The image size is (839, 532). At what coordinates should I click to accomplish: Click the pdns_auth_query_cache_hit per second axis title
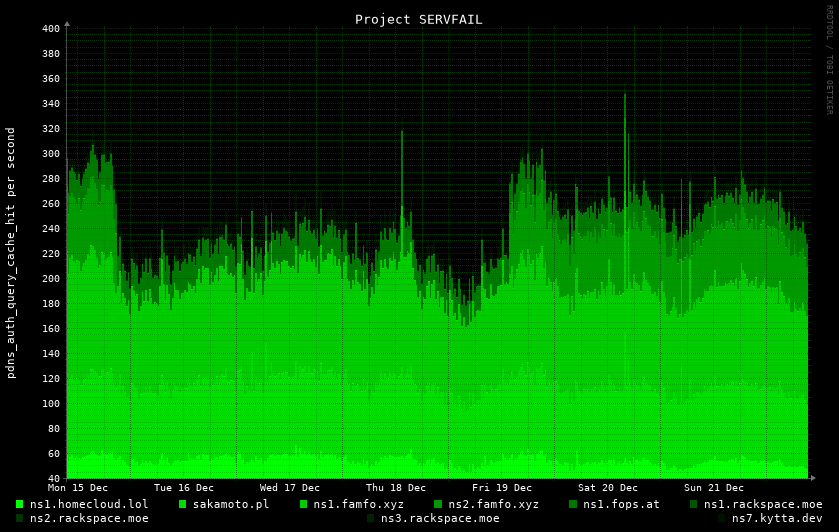[x=11, y=253]
